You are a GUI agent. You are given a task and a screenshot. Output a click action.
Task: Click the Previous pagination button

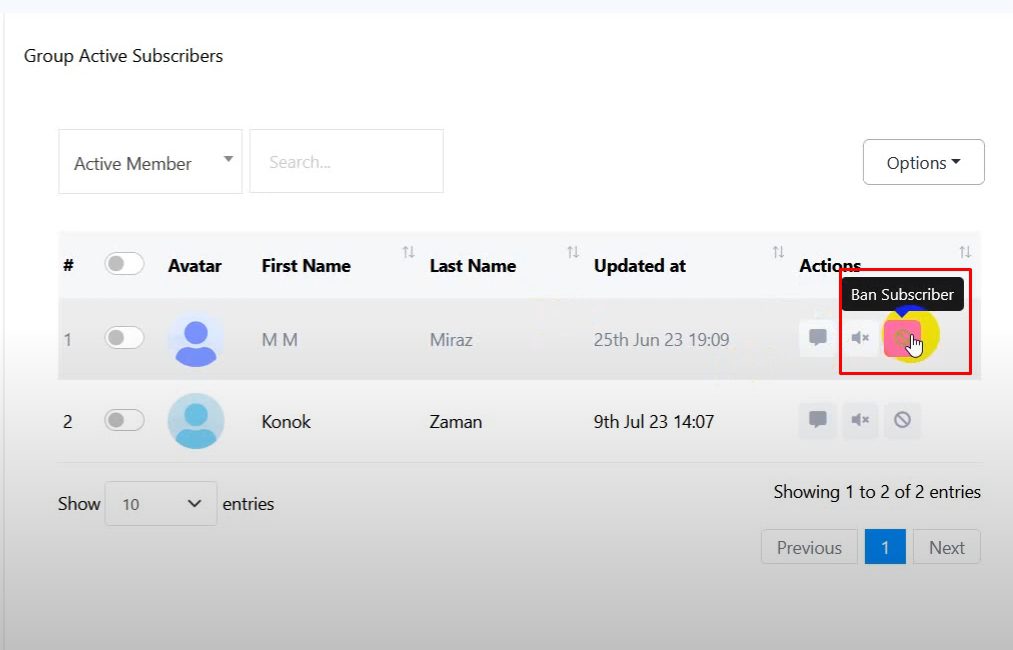coord(809,547)
